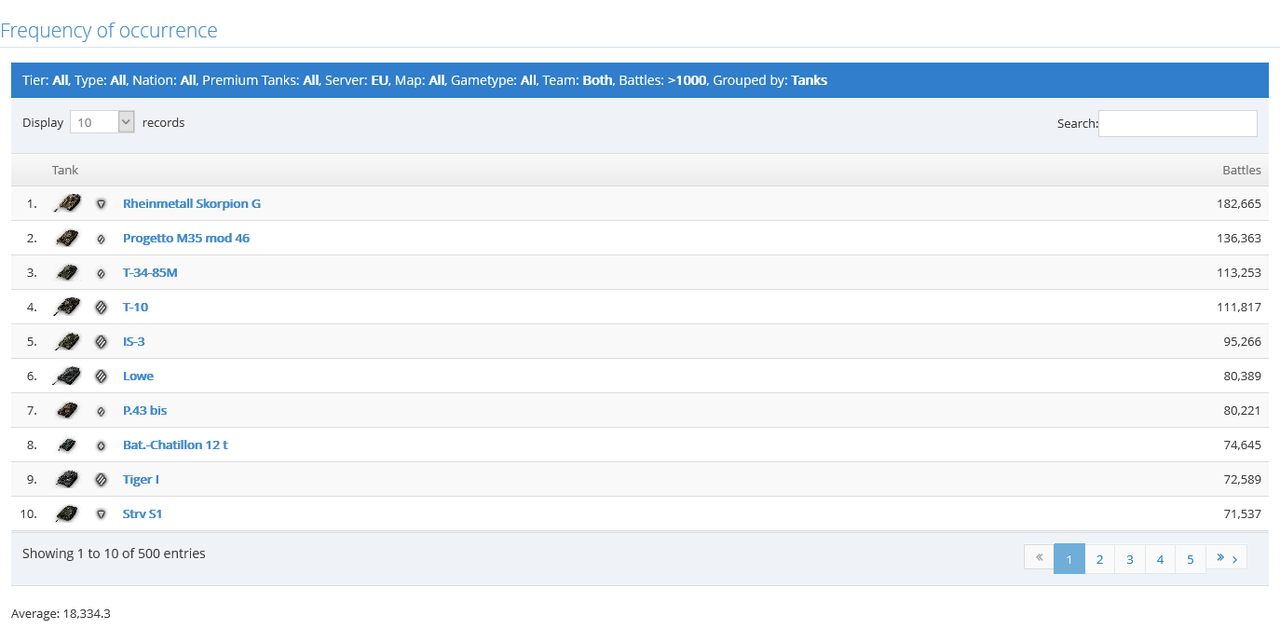The image size is (1280, 631).
Task: Go to the previous page with the double-left arrow
Action: (x=1039, y=557)
